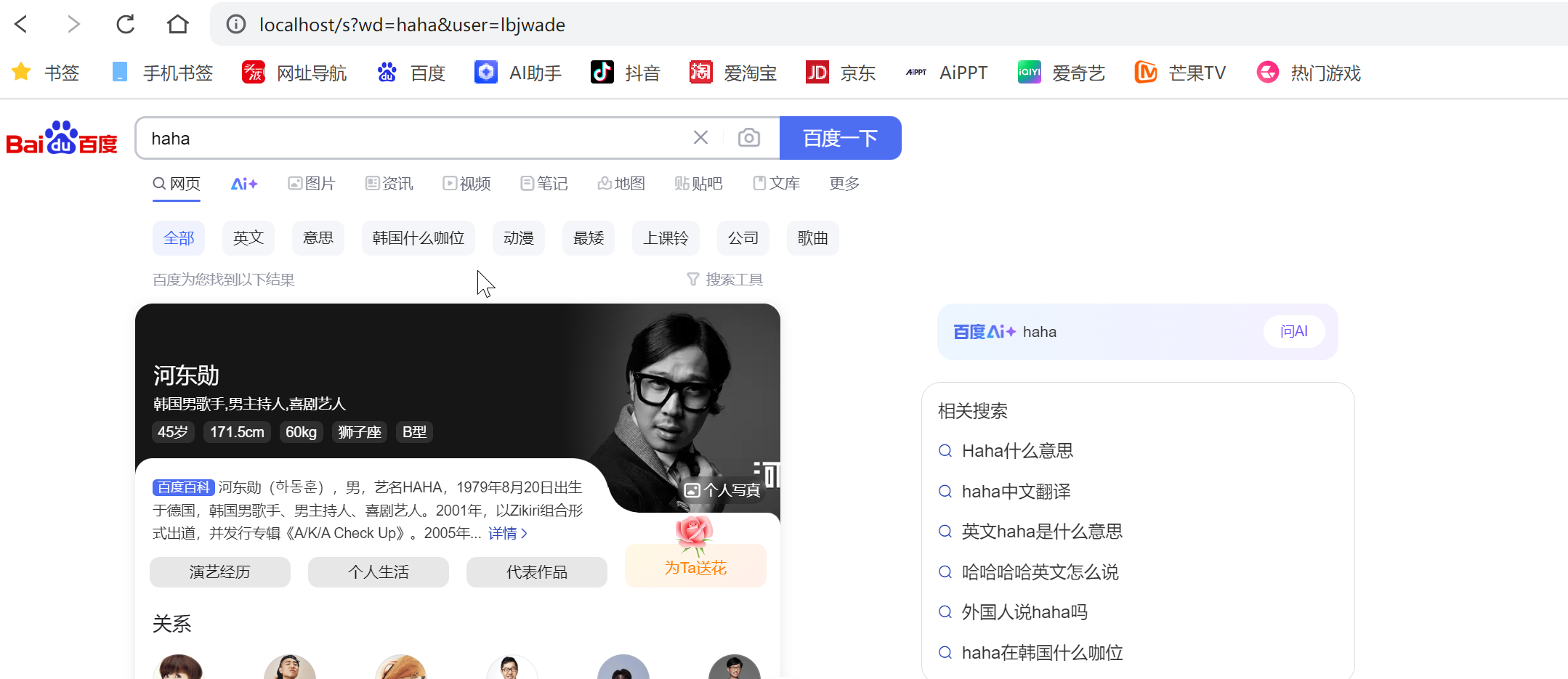Image resolution: width=1568 pixels, height=679 pixels.
Task: Open the 书签 bookmarks star
Action: pos(45,73)
